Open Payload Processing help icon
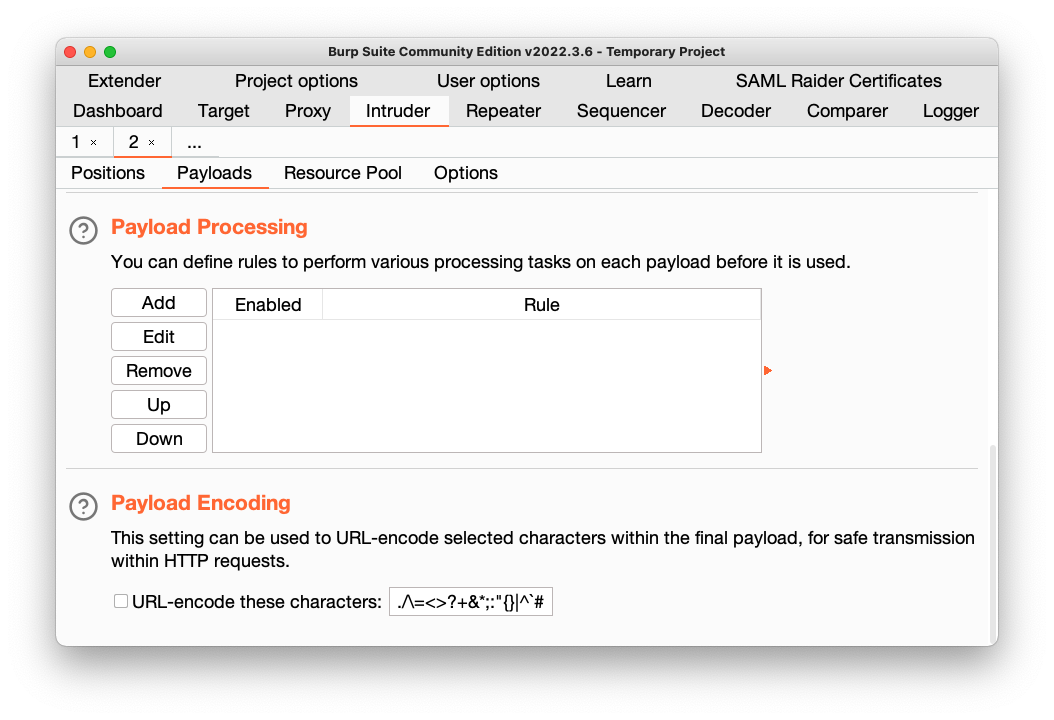Viewport: 1054px width, 720px height. pos(83,230)
